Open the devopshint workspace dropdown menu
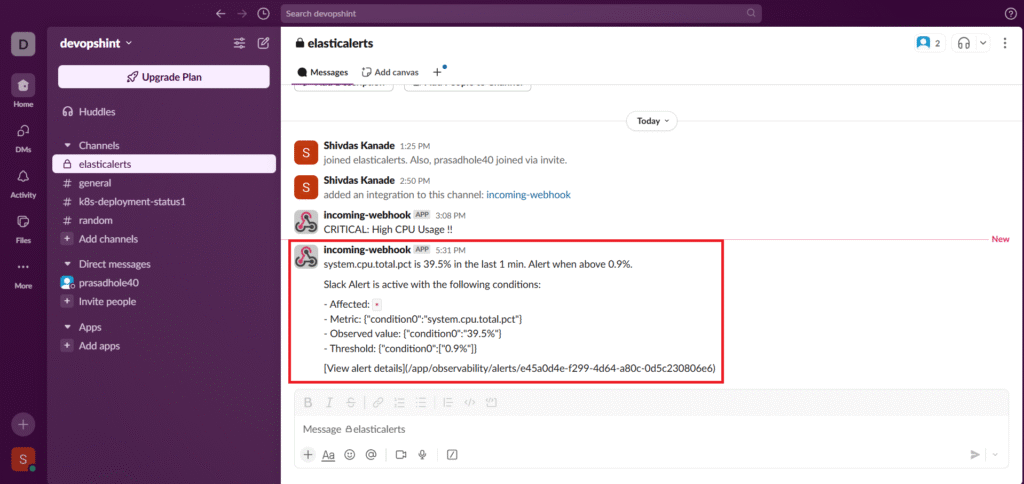 96,43
